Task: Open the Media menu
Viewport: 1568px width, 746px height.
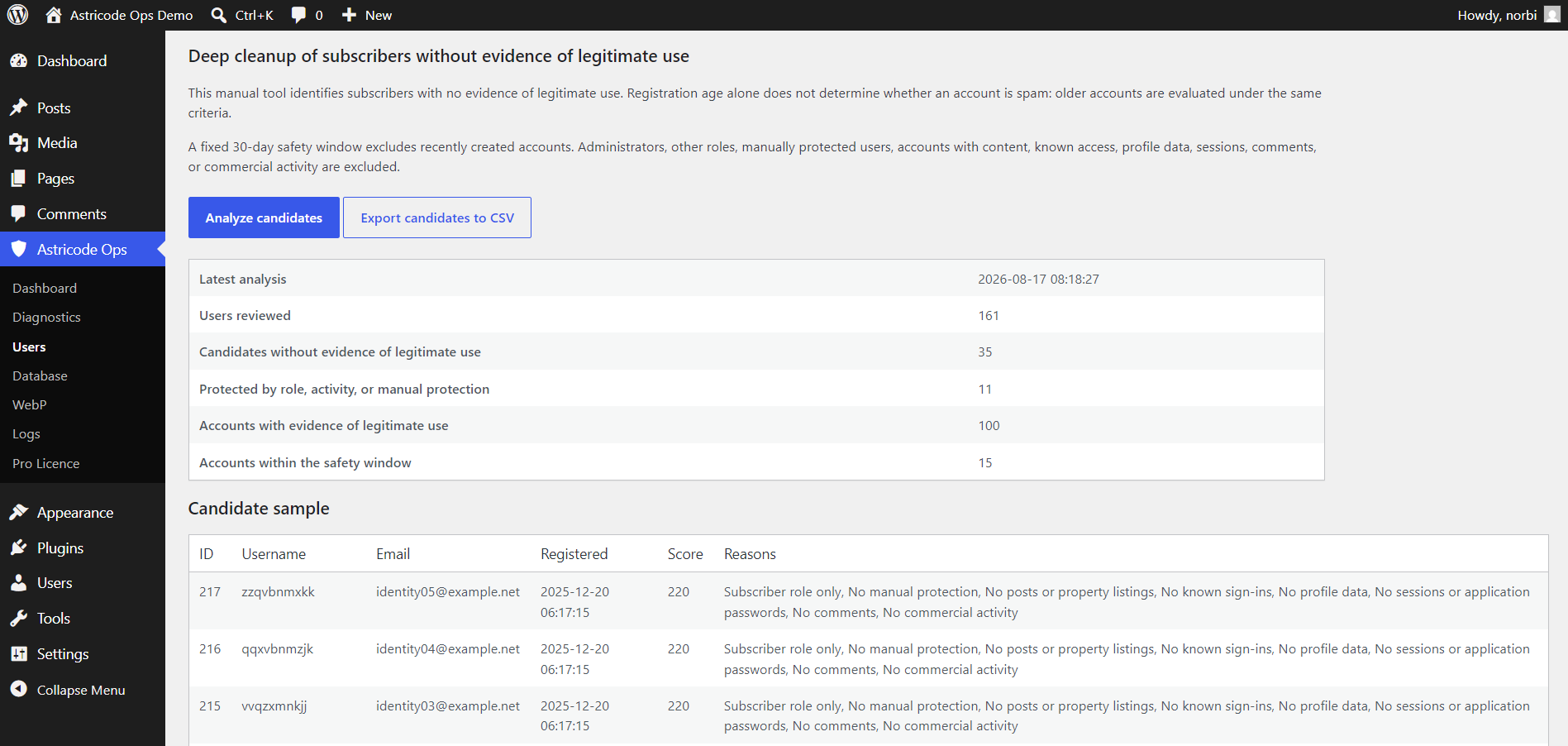Action: pyautogui.click(x=57, y=143)
